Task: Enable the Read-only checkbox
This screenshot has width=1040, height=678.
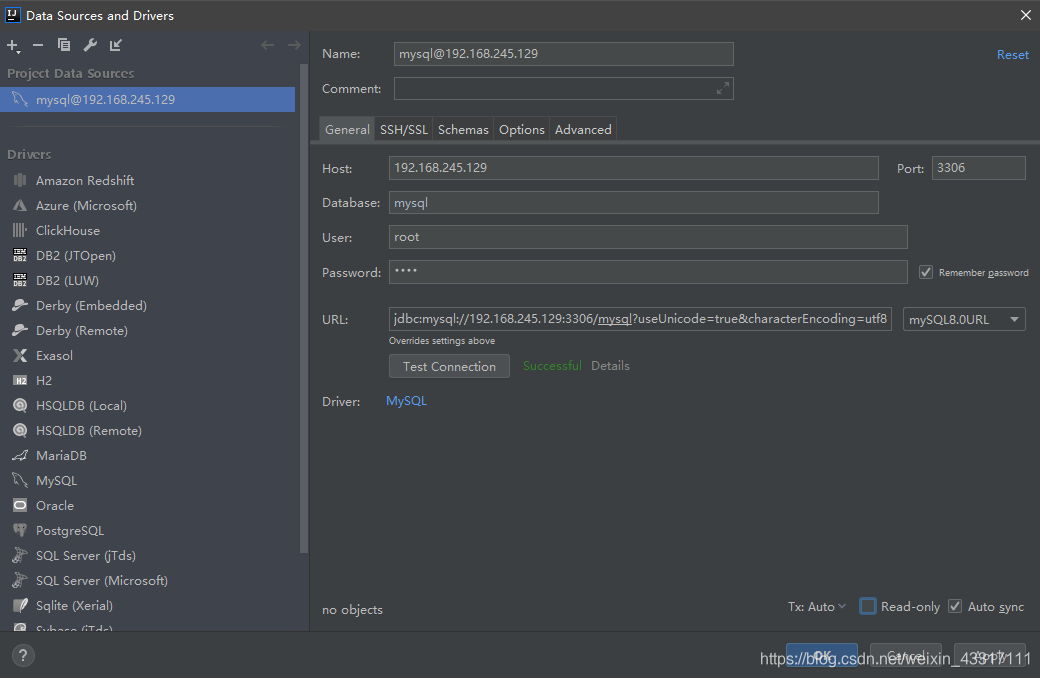Action: tap(868, 606)
